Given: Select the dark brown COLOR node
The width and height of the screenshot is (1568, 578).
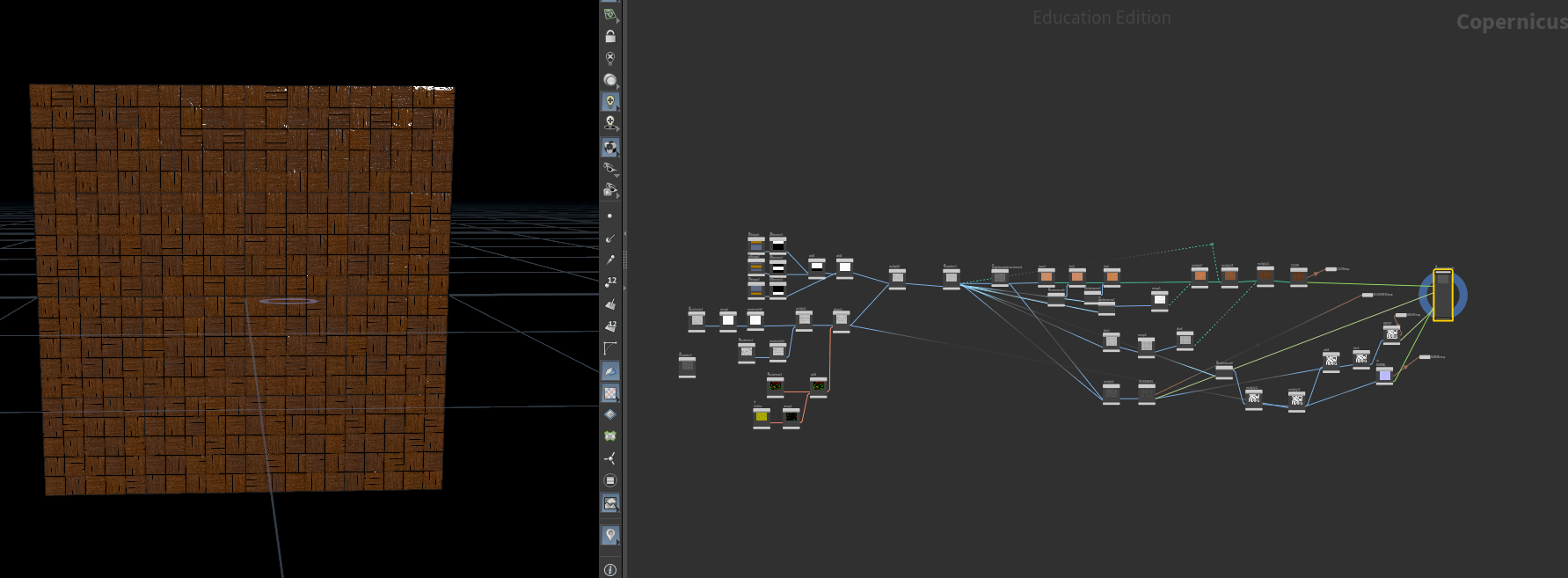Looking at the screenshot, I should coord(1299,276).
